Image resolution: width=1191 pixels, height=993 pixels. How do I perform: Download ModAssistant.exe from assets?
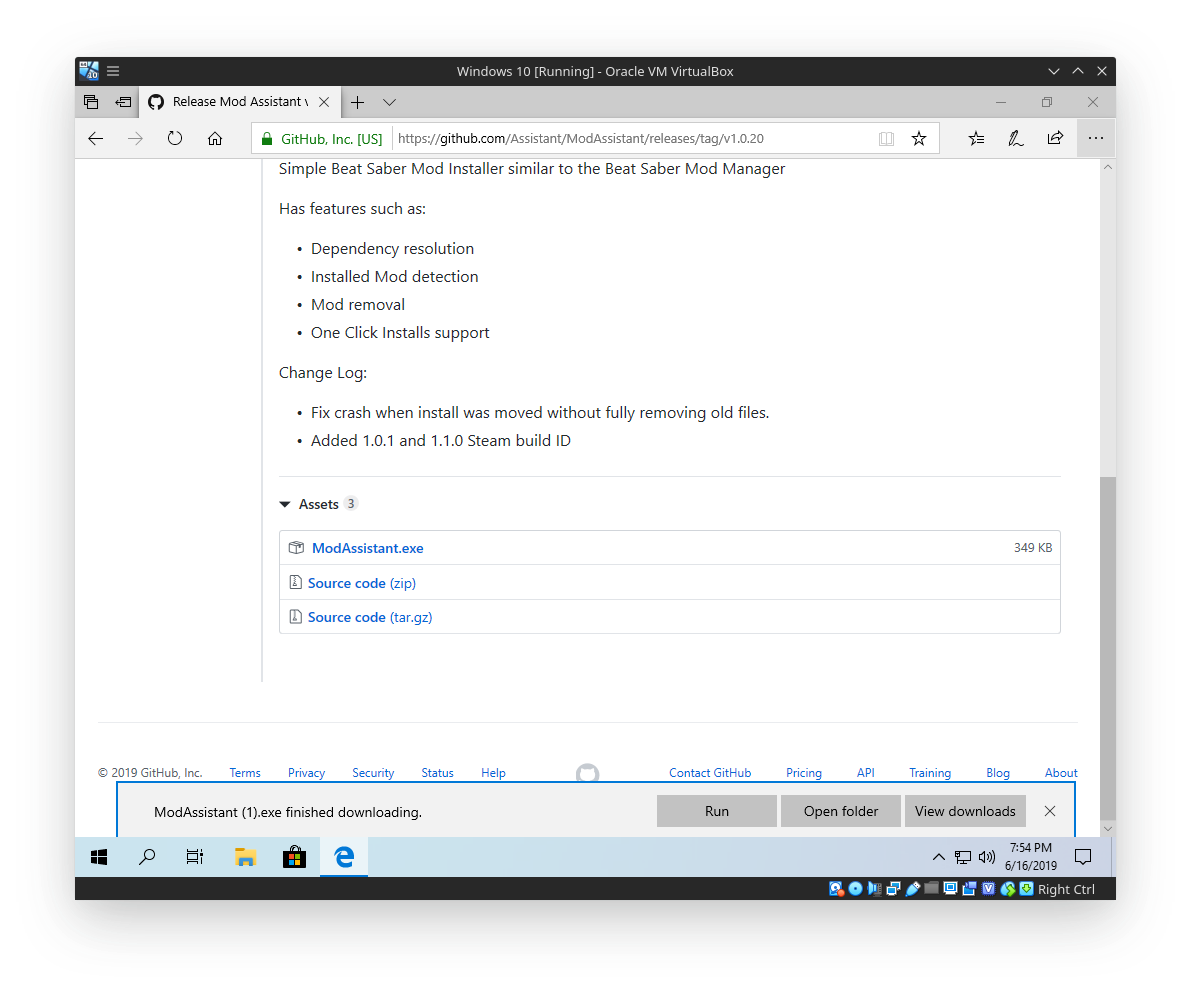[367, 548]
